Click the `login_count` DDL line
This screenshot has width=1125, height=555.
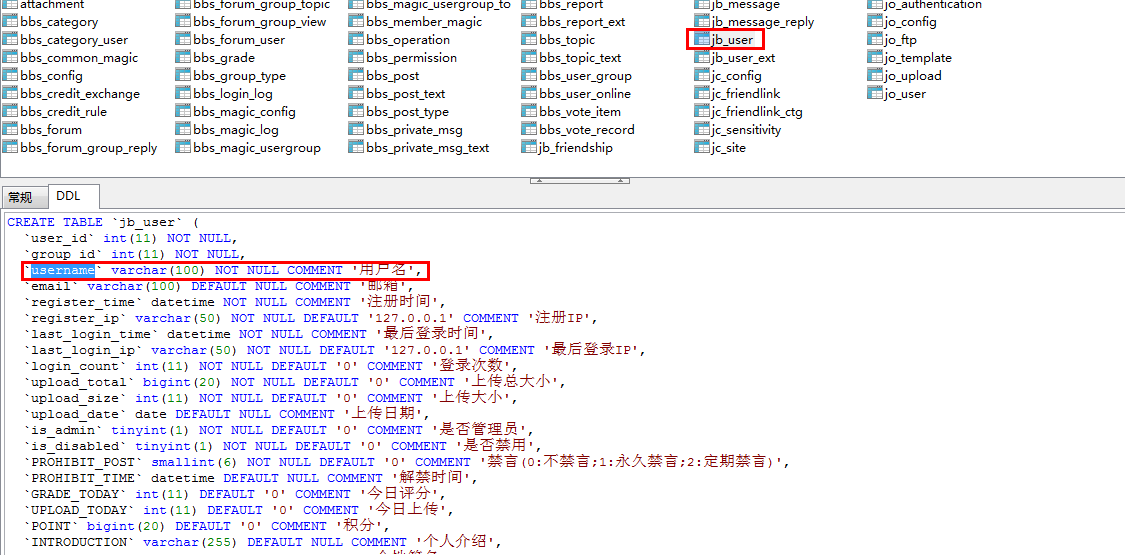270,366
